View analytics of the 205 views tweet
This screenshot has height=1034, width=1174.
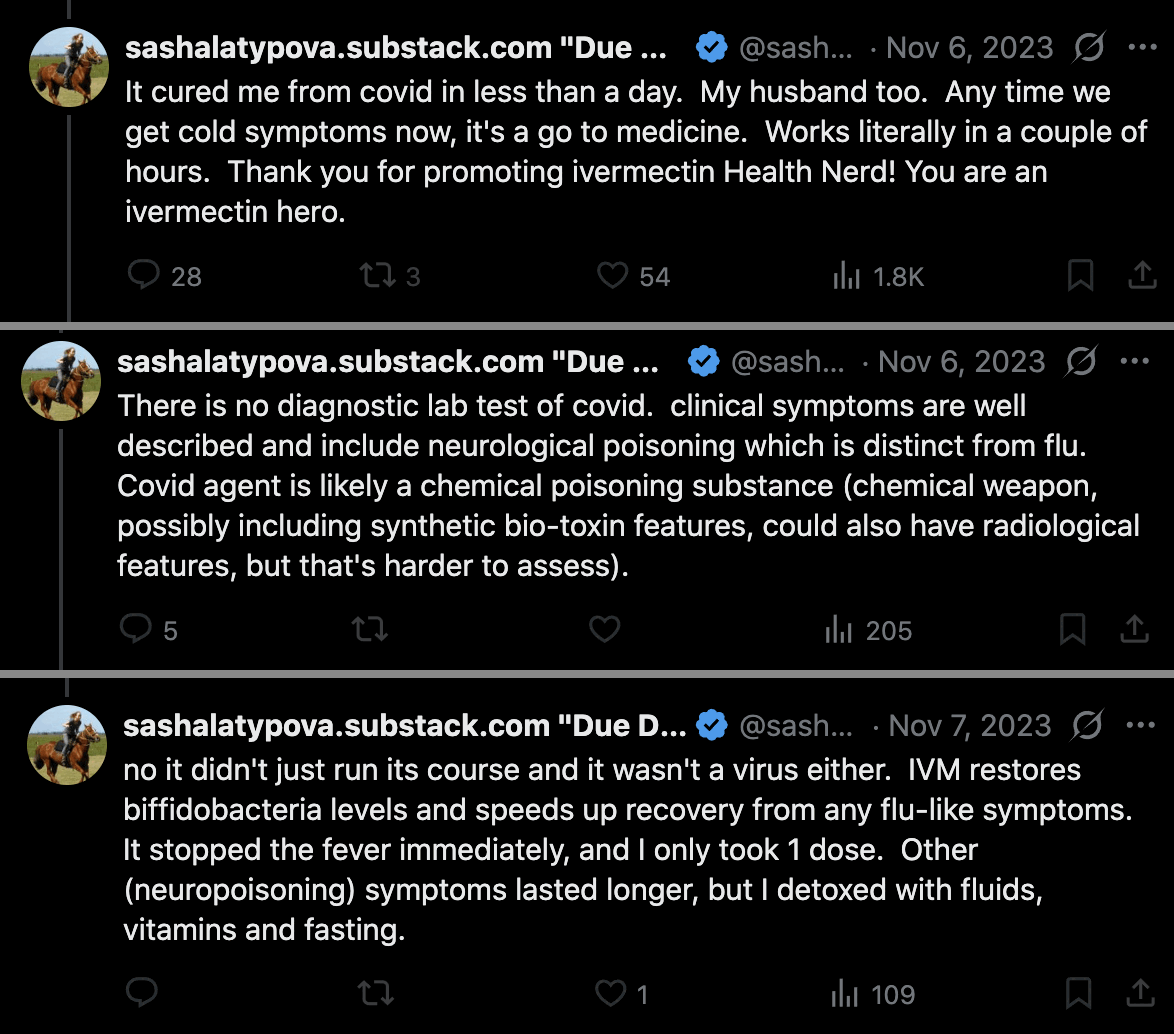[838, 630]
